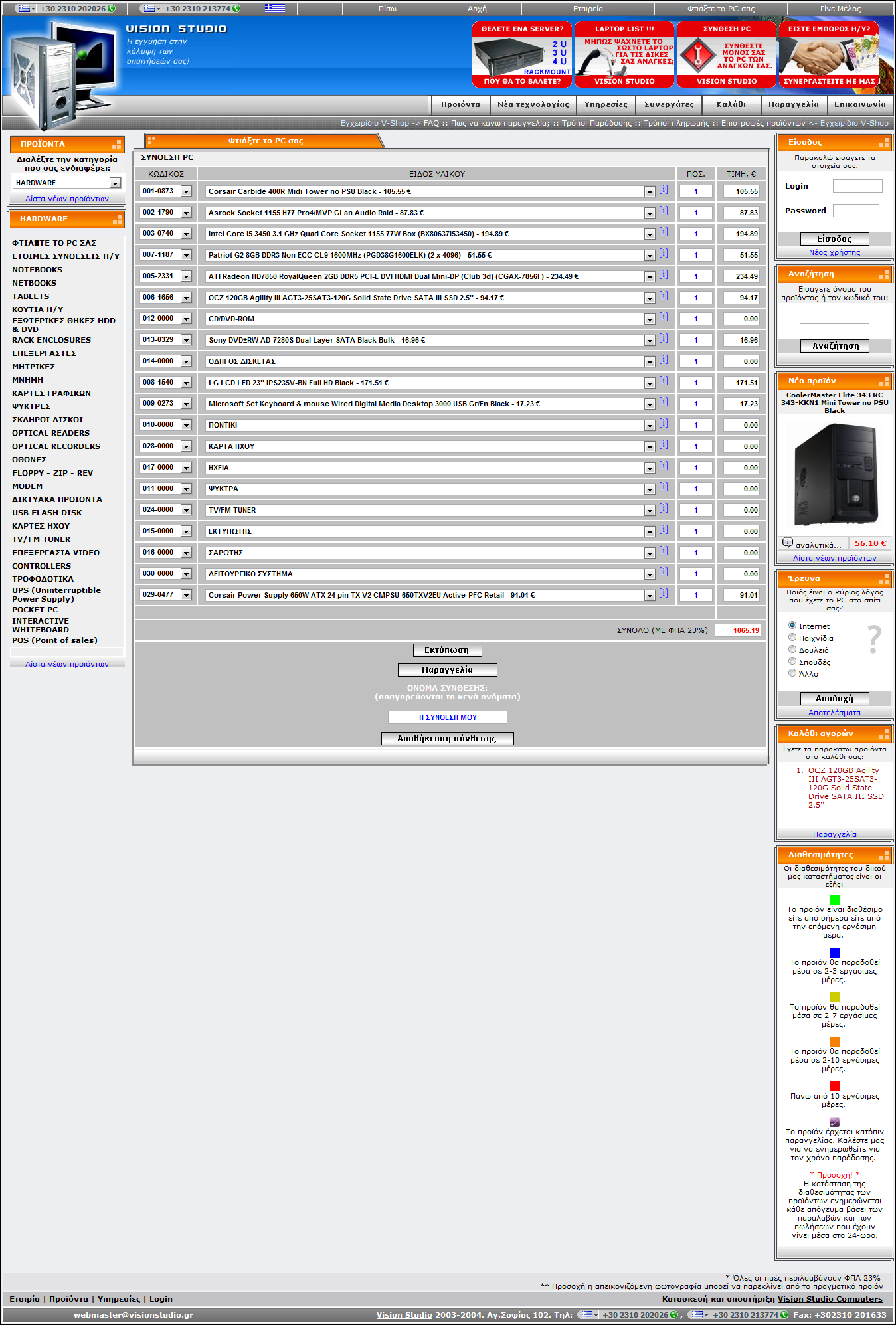
Task: Open the Νέα τεχνολογίας menu
Action: (533, 104)
